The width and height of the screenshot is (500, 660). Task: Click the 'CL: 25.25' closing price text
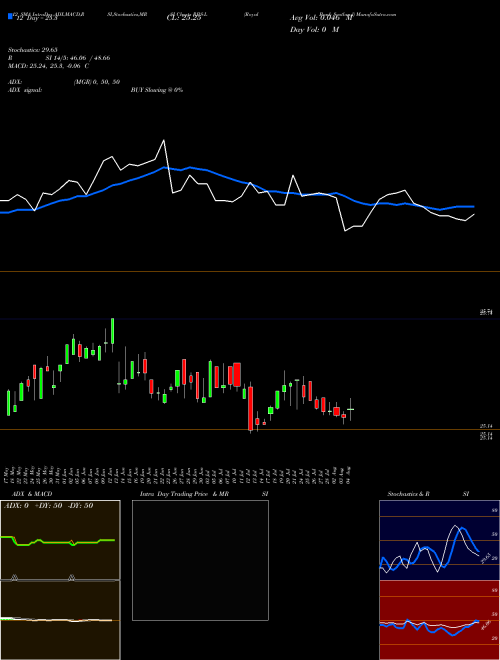[184, 19]
